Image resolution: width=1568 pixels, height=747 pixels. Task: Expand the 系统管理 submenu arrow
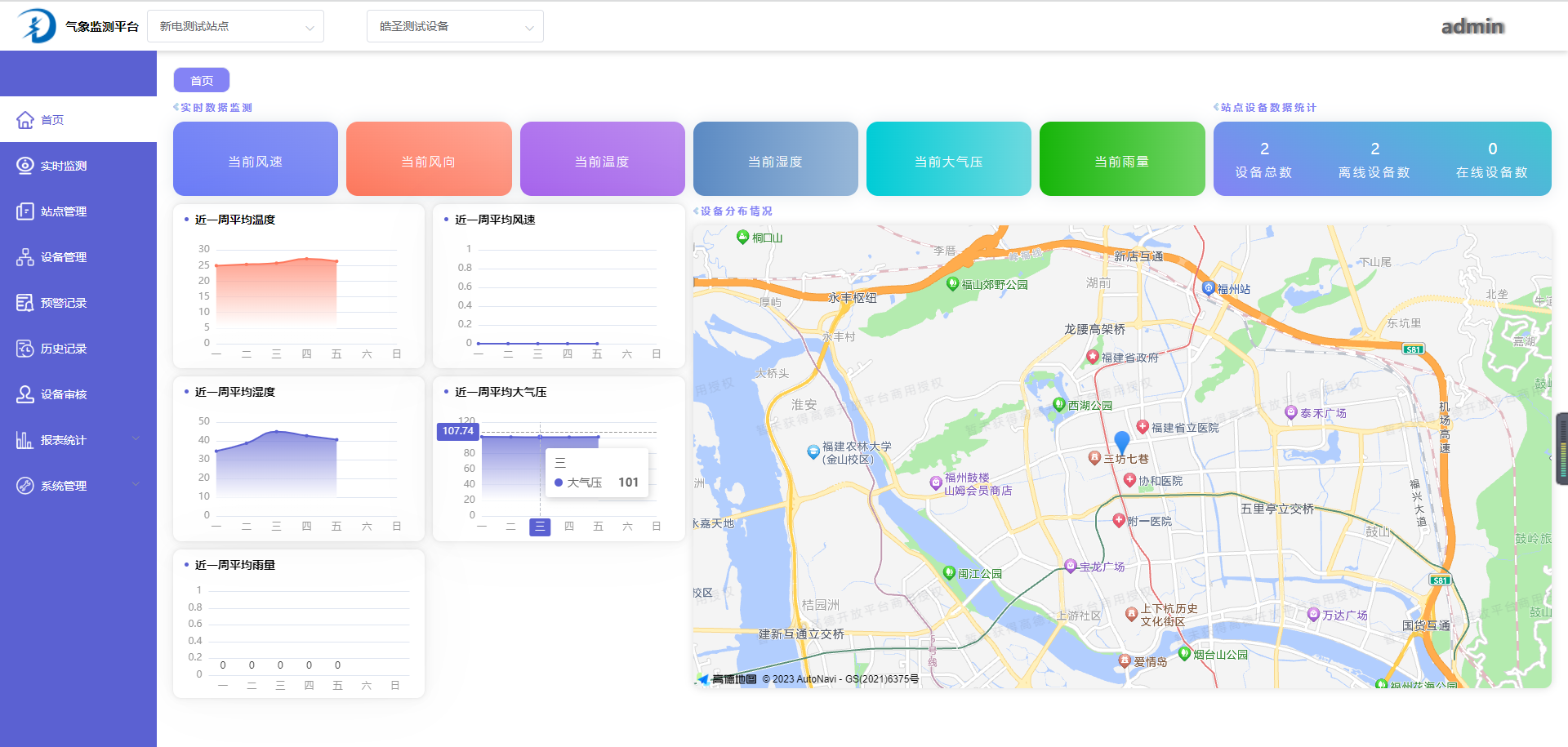coord(136,485)
